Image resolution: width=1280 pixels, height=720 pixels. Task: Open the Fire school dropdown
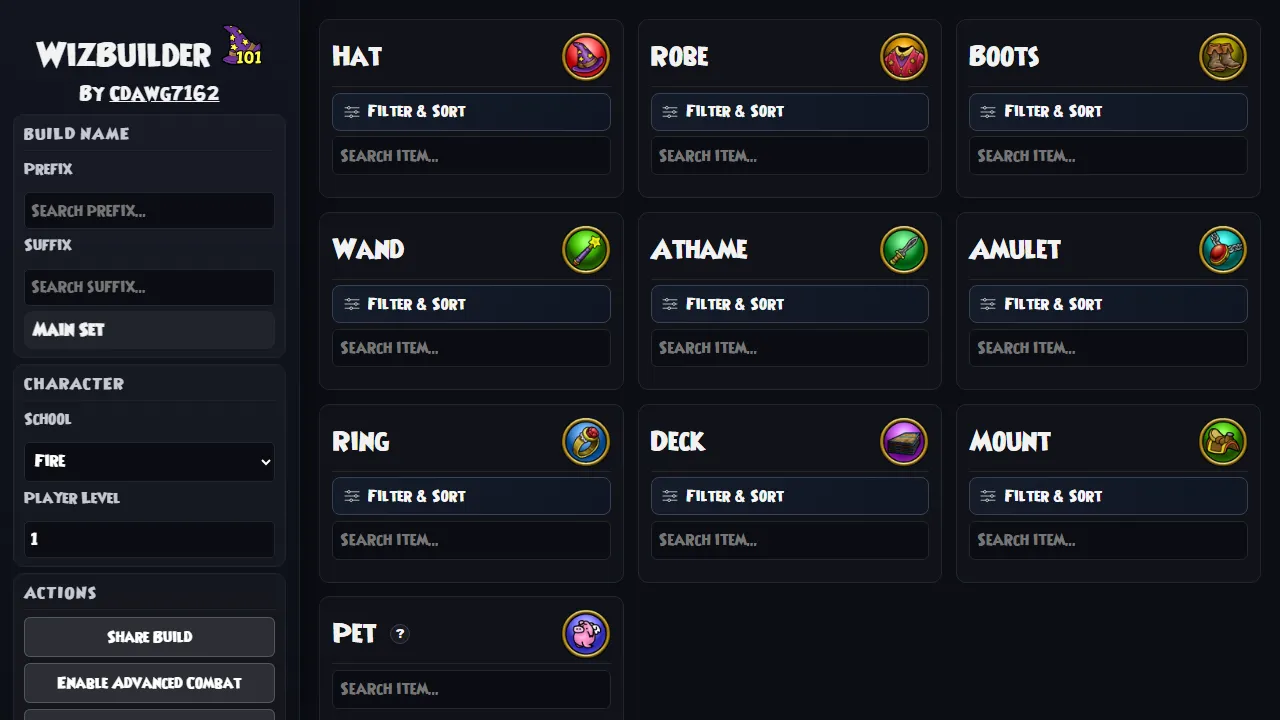(x=149, y=462)
